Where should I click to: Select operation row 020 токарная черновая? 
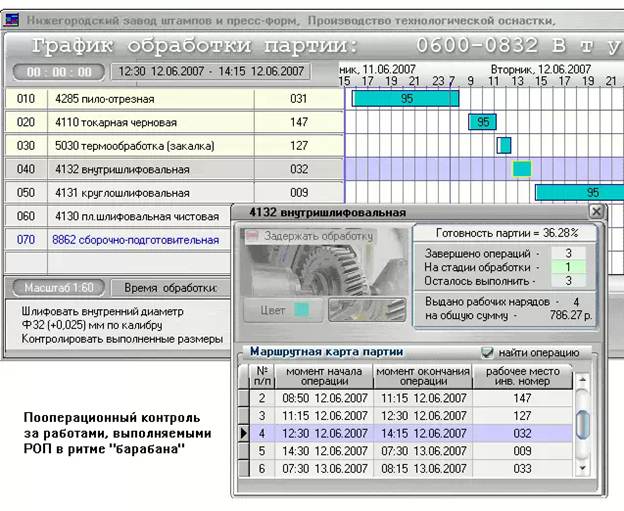point(174,122)
